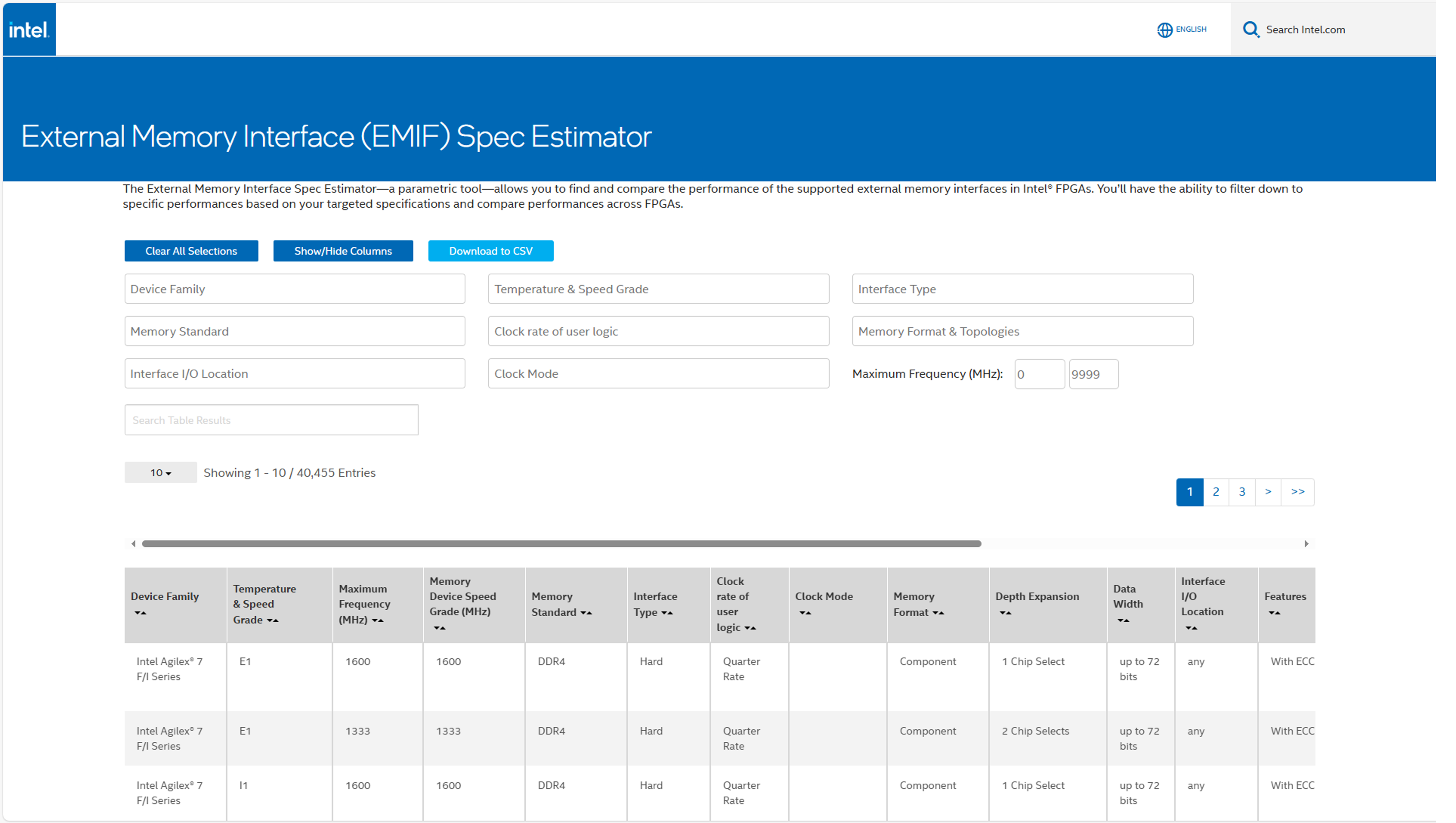Sort by Device Family column arrows

coord(140,613)
